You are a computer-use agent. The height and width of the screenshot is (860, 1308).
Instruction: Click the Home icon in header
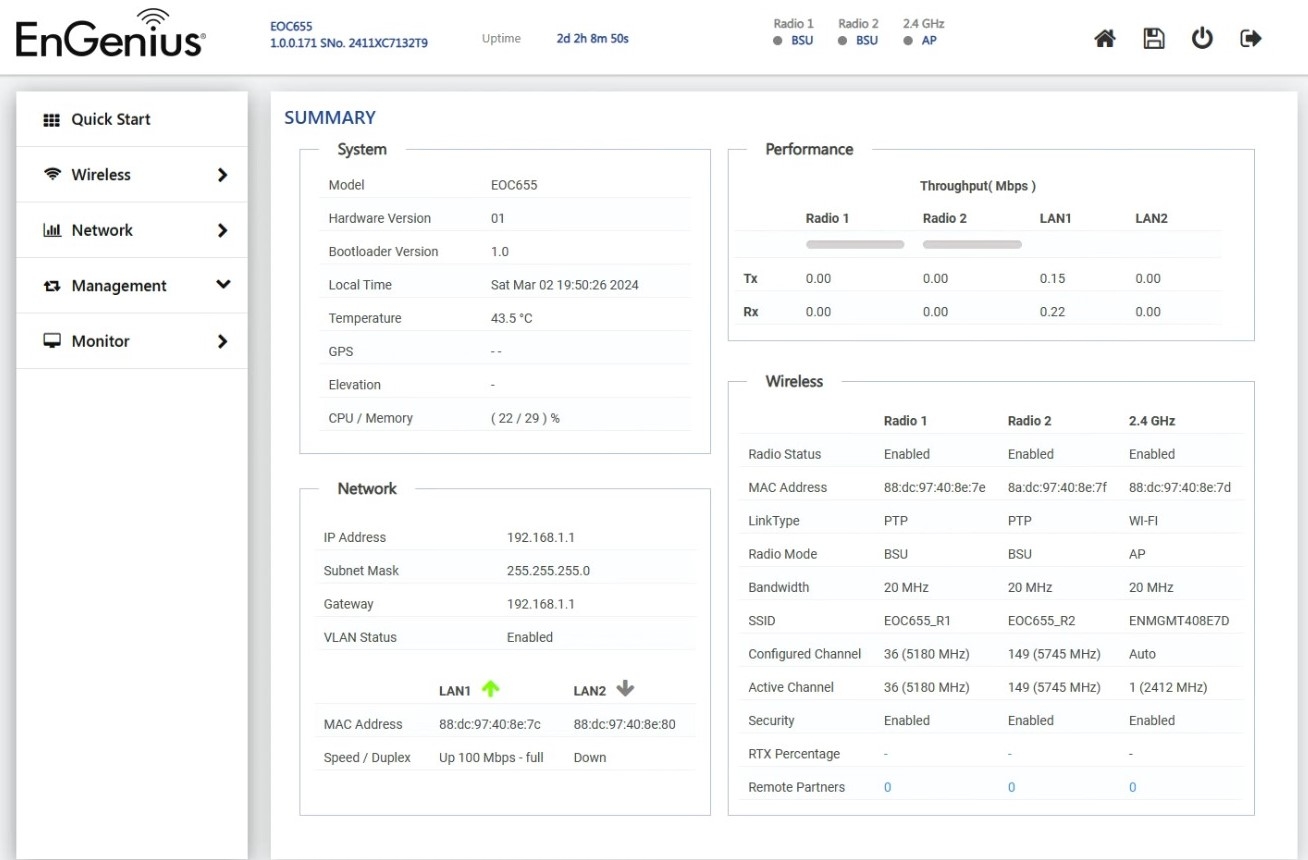pos(1105,39)
